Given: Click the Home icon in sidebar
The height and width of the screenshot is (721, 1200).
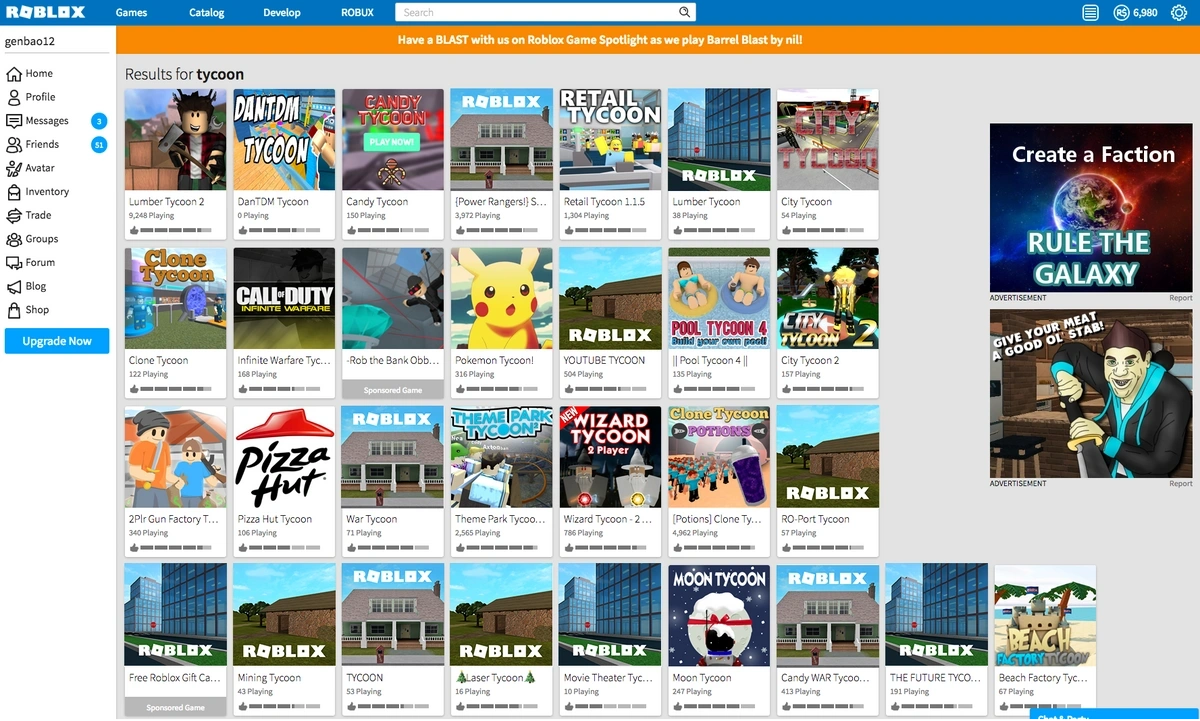Looking at the screenshot, I should (14, 74).
